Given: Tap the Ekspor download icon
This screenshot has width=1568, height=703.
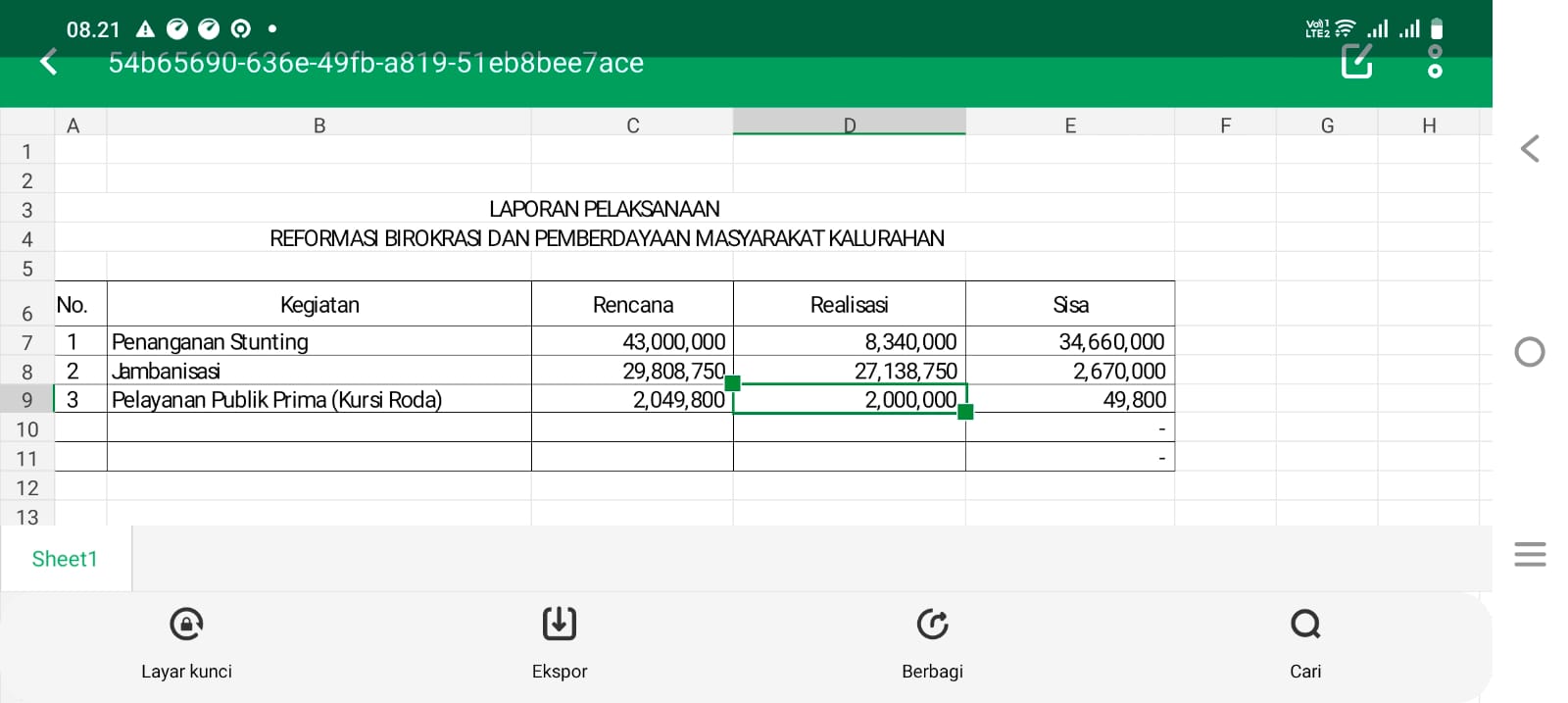Looking at the screenshot, I should [560, 625].
